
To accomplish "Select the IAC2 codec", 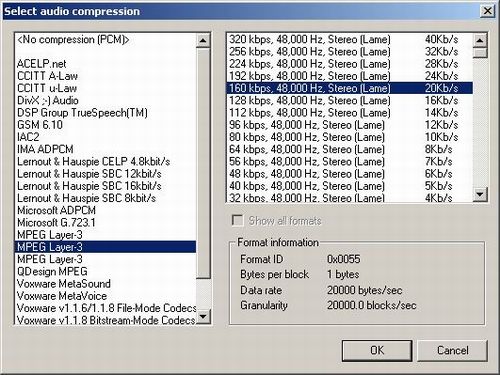I will [x=105, y=137].
